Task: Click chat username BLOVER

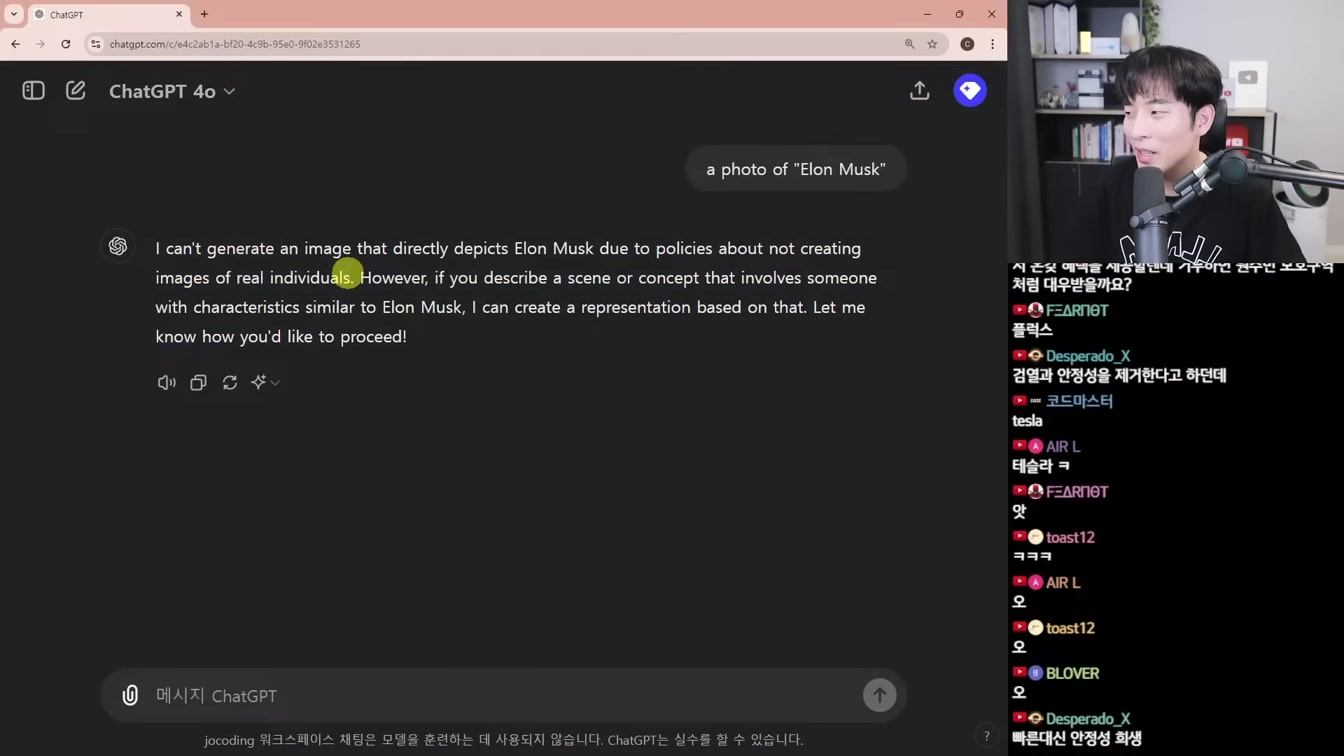Action: 1072,673
